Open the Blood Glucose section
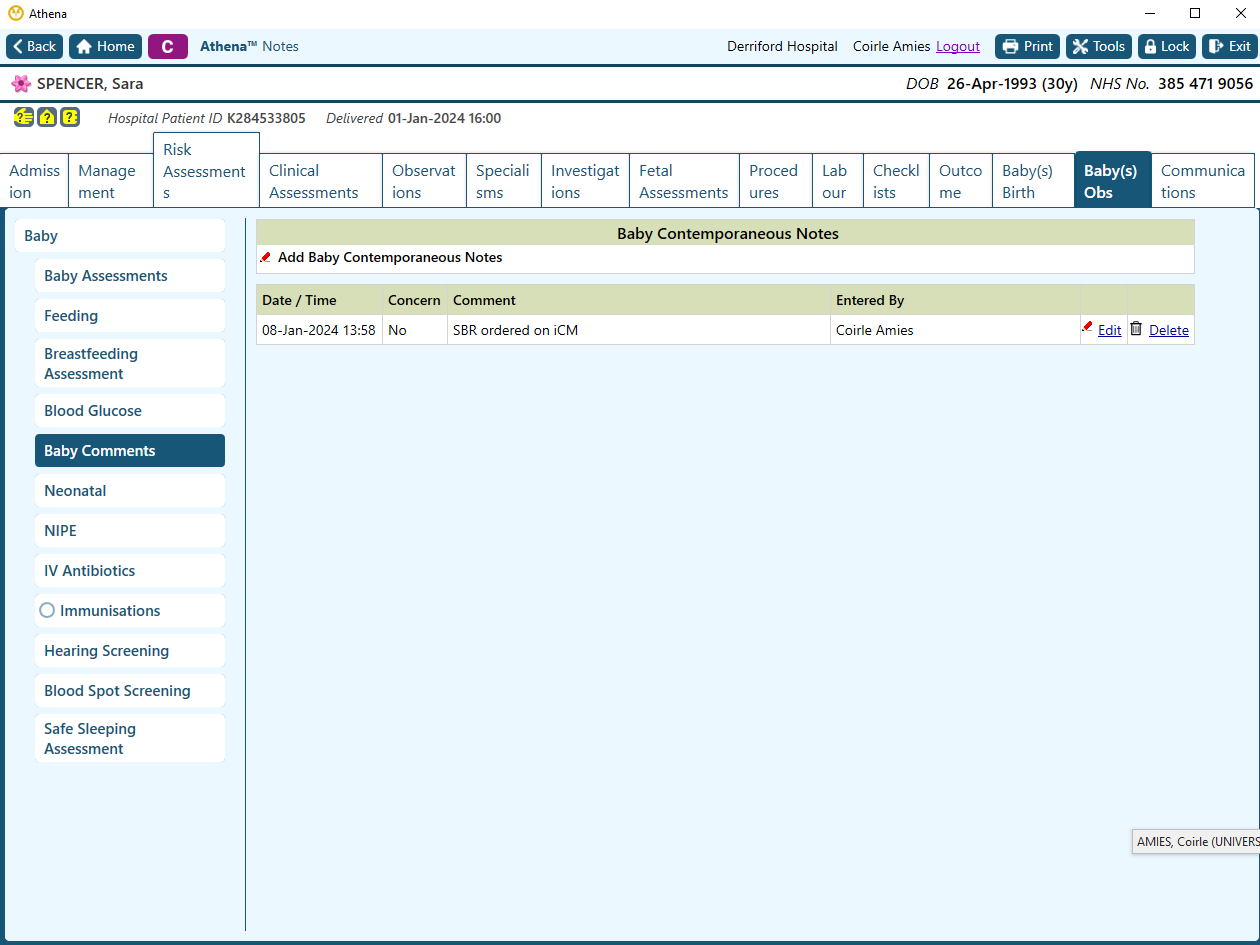This screenshot has width=1260, height=945. coord(130,411)
